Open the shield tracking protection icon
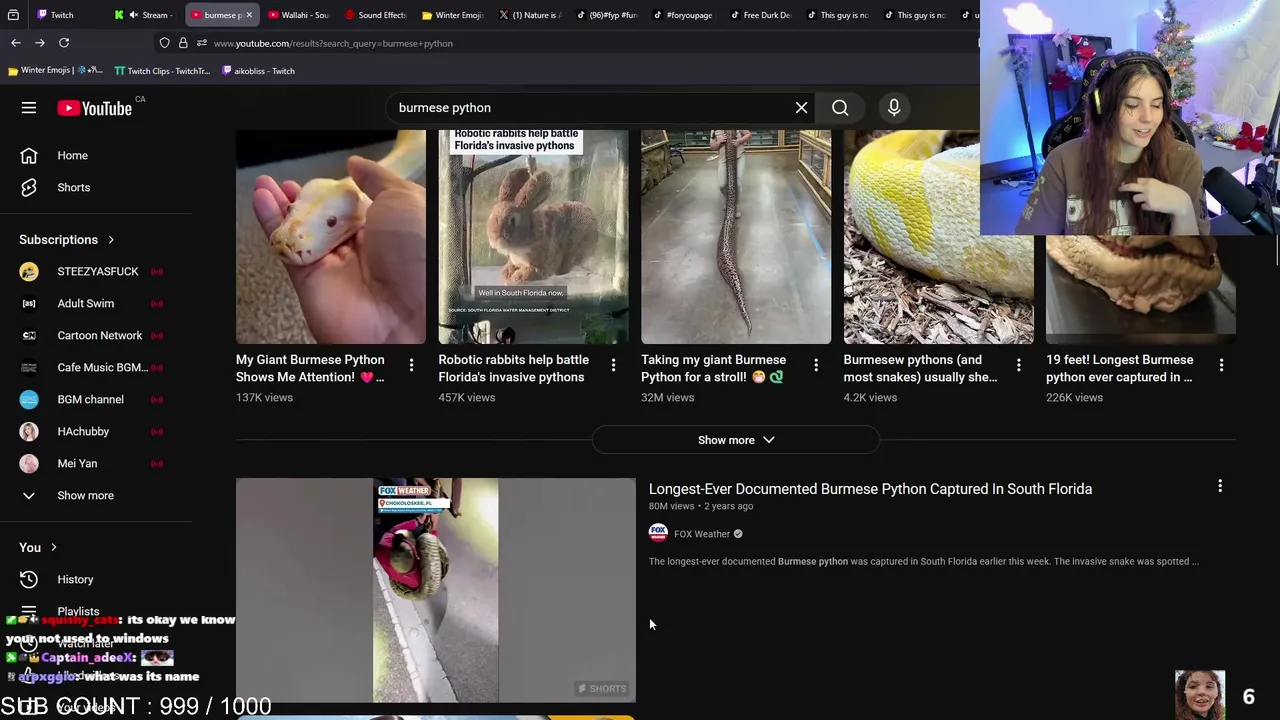The width and height of the screenshot is (1280, 720). point(164,43)
